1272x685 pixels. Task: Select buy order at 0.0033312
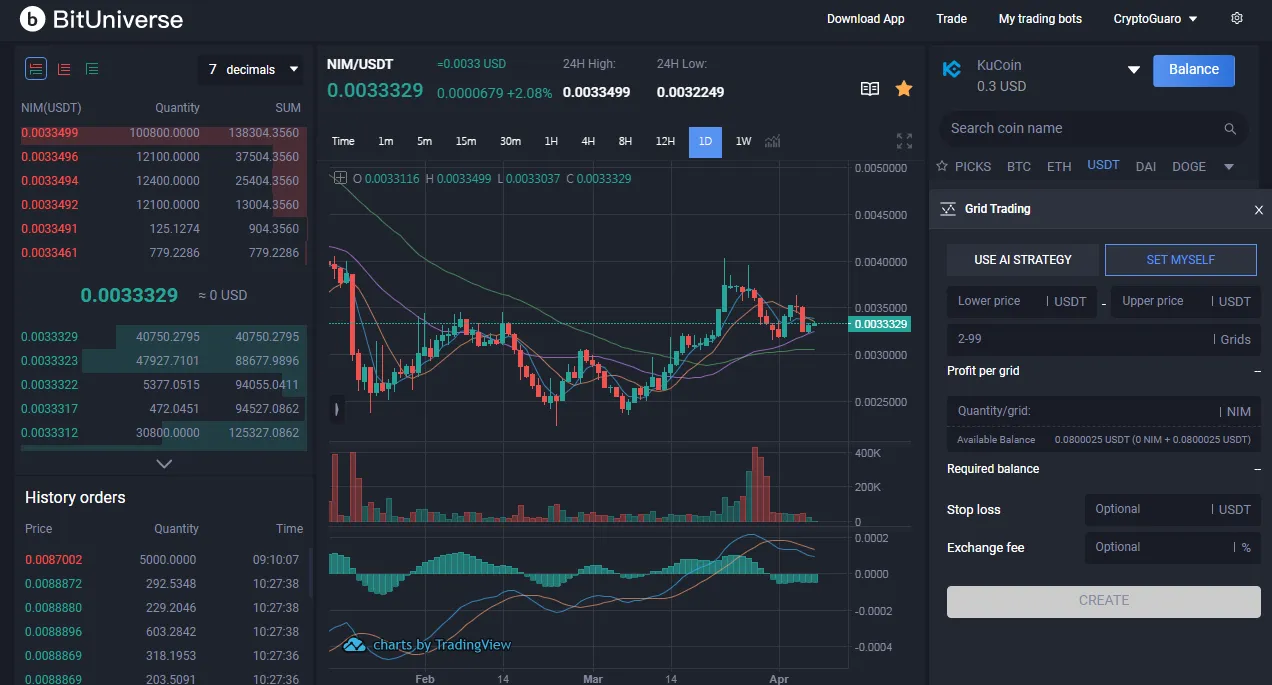pyautogui.click(x=164, y=433)
